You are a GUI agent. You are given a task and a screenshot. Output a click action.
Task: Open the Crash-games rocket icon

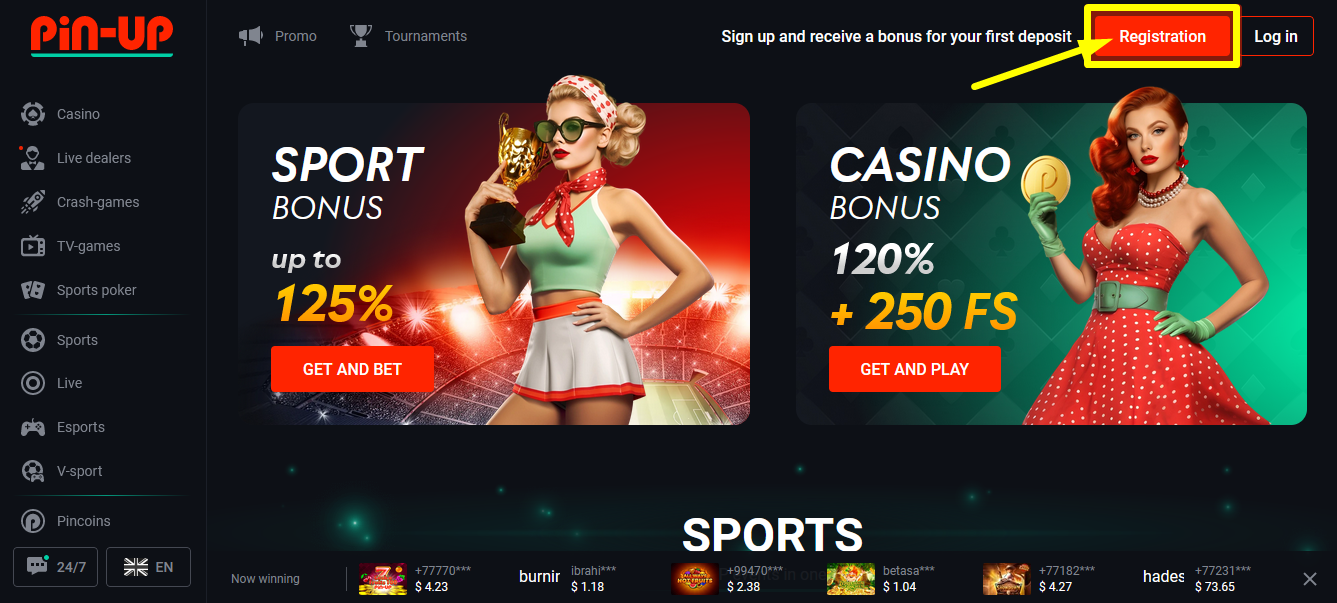[x=33, y=202]
